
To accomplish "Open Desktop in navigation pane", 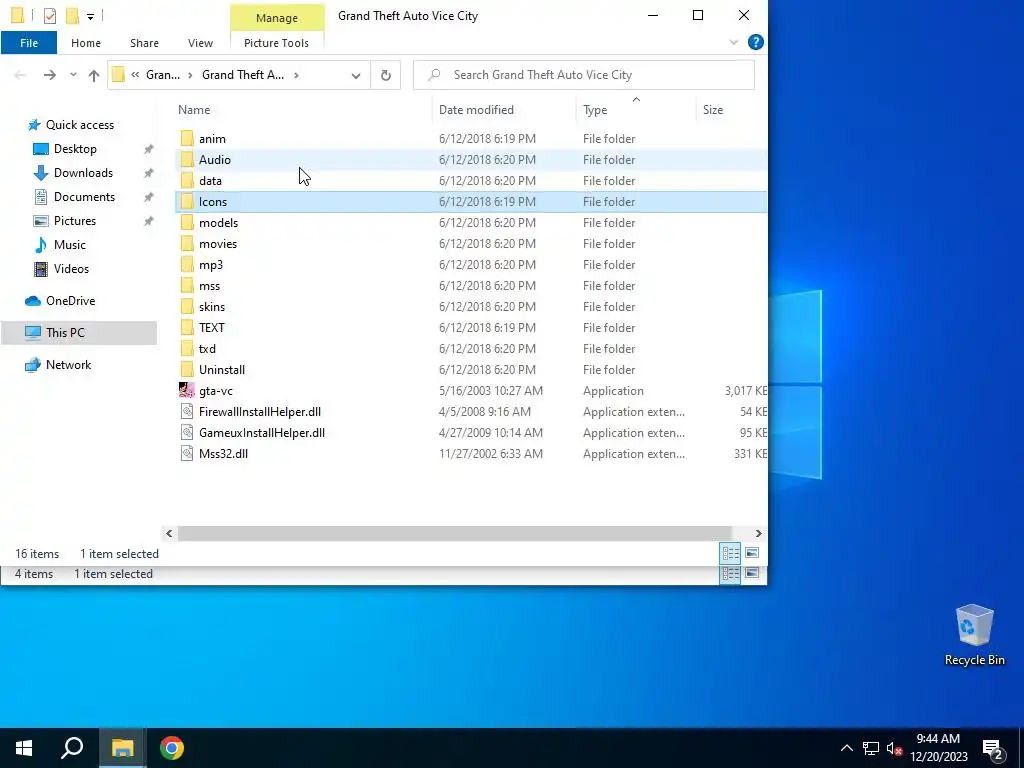I will pyautogui.click(x=75, y=149).
